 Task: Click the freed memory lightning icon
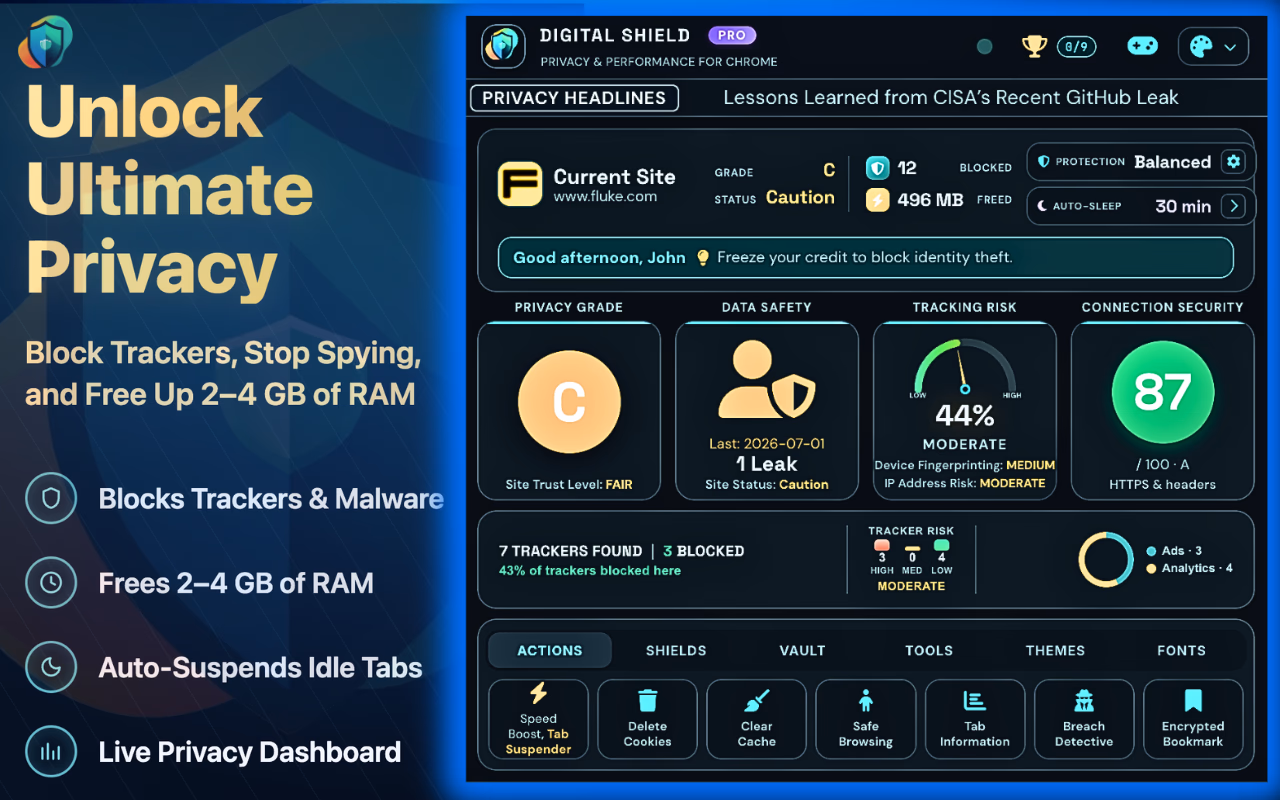[877, 200]
